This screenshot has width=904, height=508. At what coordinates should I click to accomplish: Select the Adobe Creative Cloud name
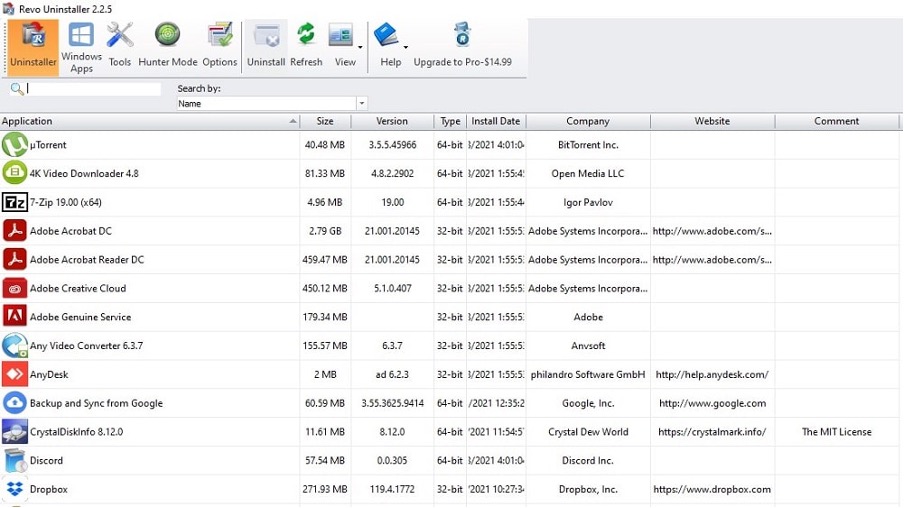pos(78,288)
